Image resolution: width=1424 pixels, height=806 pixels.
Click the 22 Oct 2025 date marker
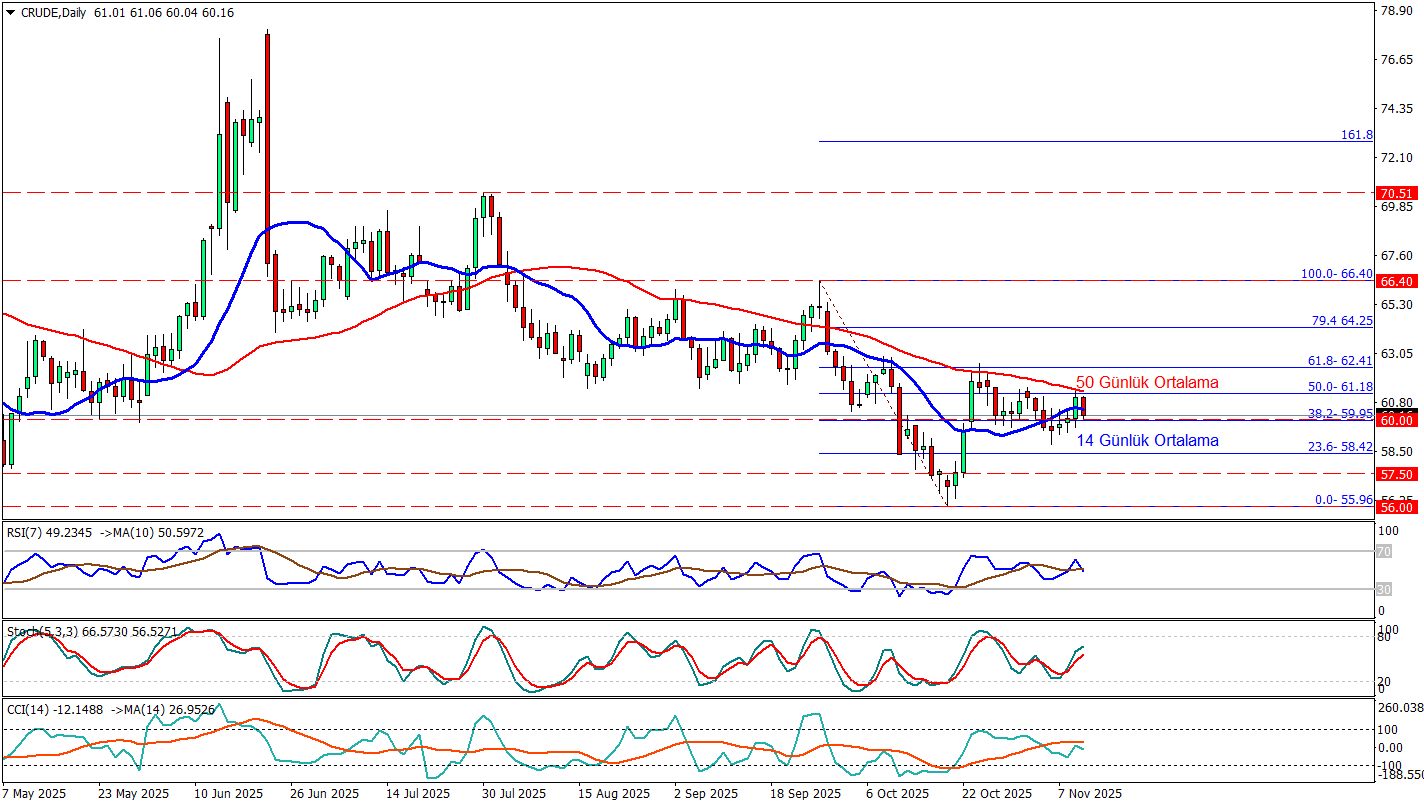click(996, 793)
